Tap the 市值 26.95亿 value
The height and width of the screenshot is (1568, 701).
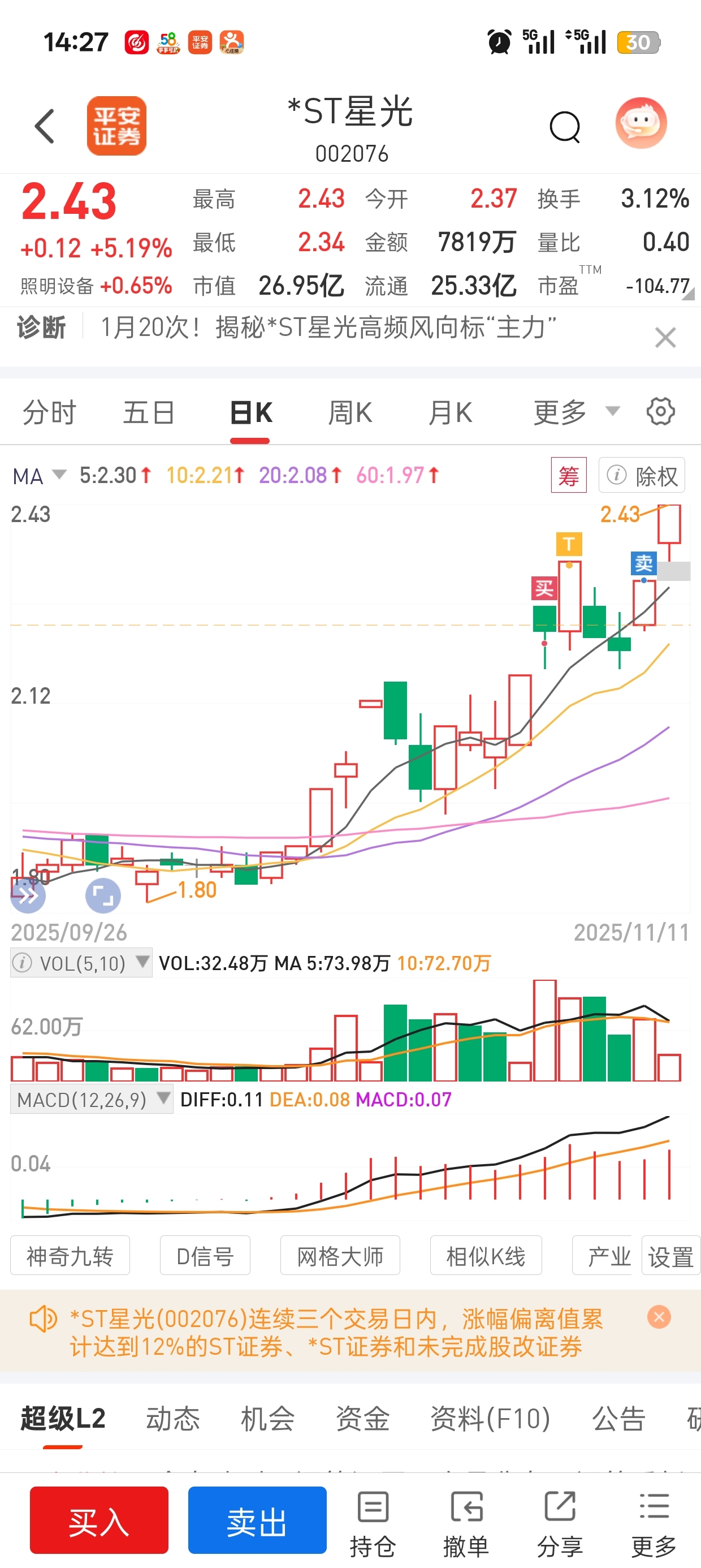[269, 286]
